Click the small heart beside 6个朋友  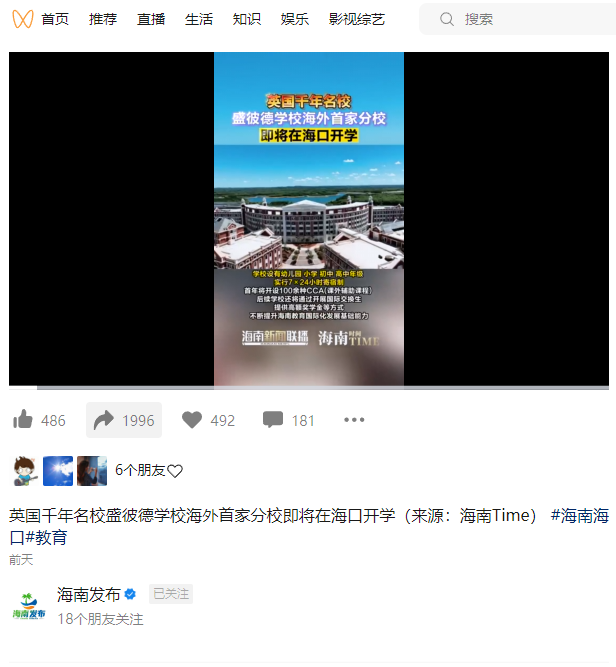pos(175,471)
